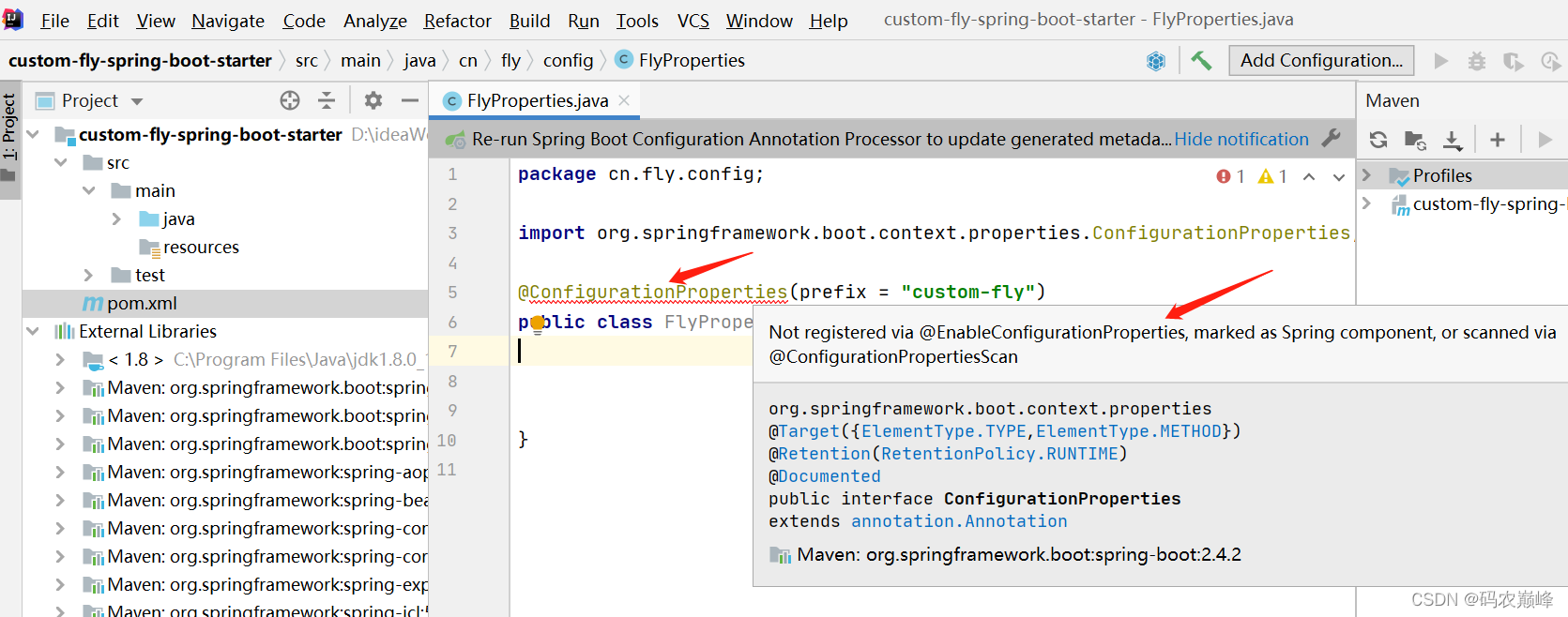Image resolution: width=1568 pixels, height=617 pixels.
Task: Collapse the main folder
Action: 89,190
